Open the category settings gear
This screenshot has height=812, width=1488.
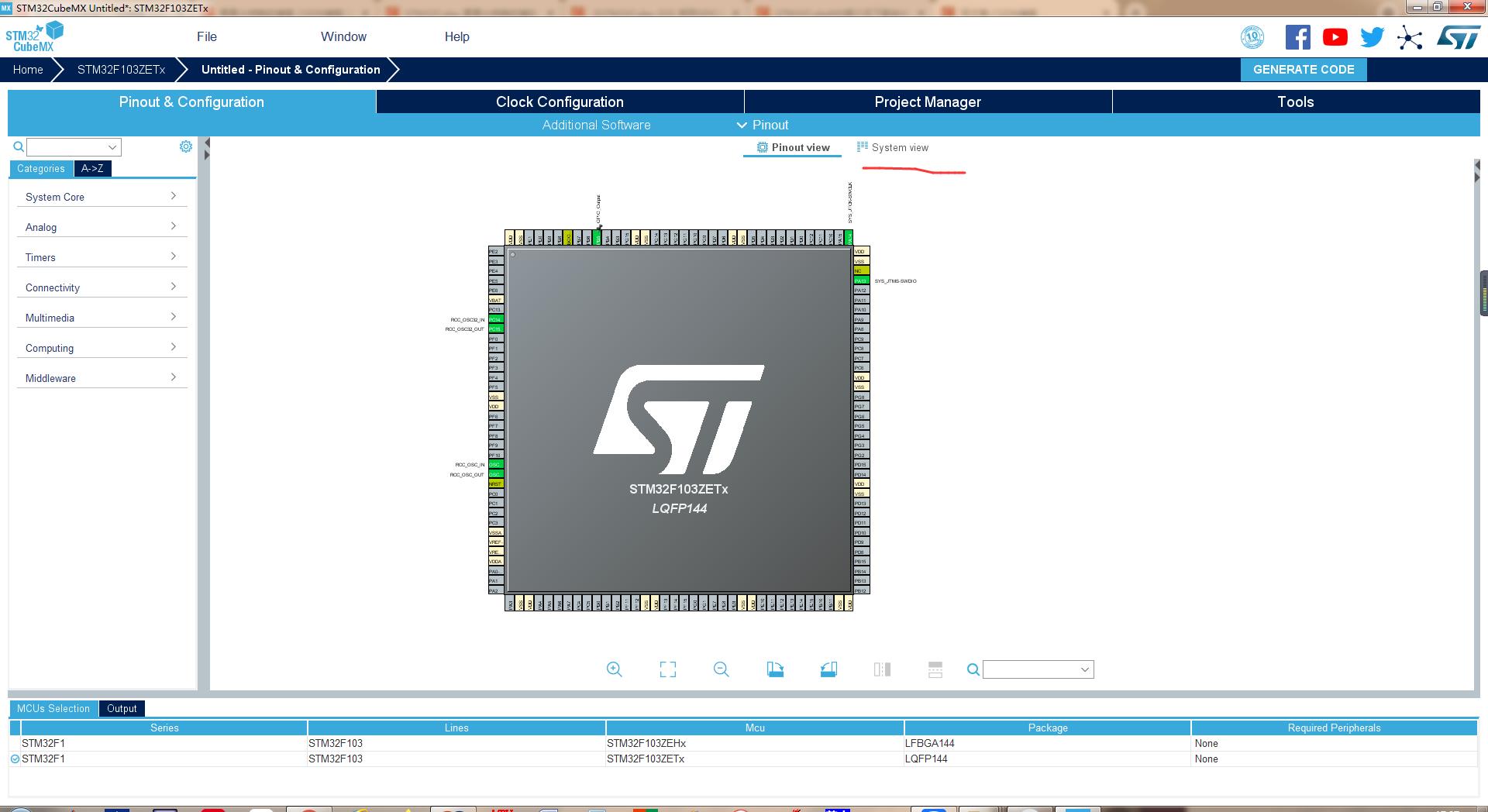tap(186, 146)
